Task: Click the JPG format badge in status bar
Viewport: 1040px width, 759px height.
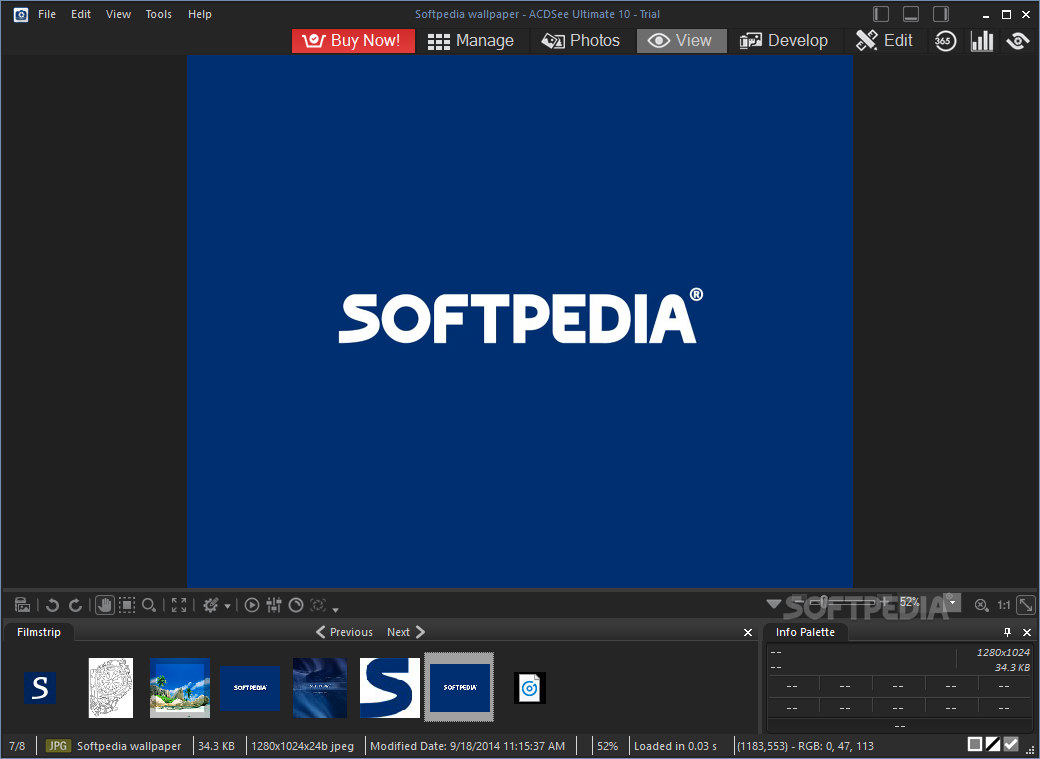Action: coord(58,746)
